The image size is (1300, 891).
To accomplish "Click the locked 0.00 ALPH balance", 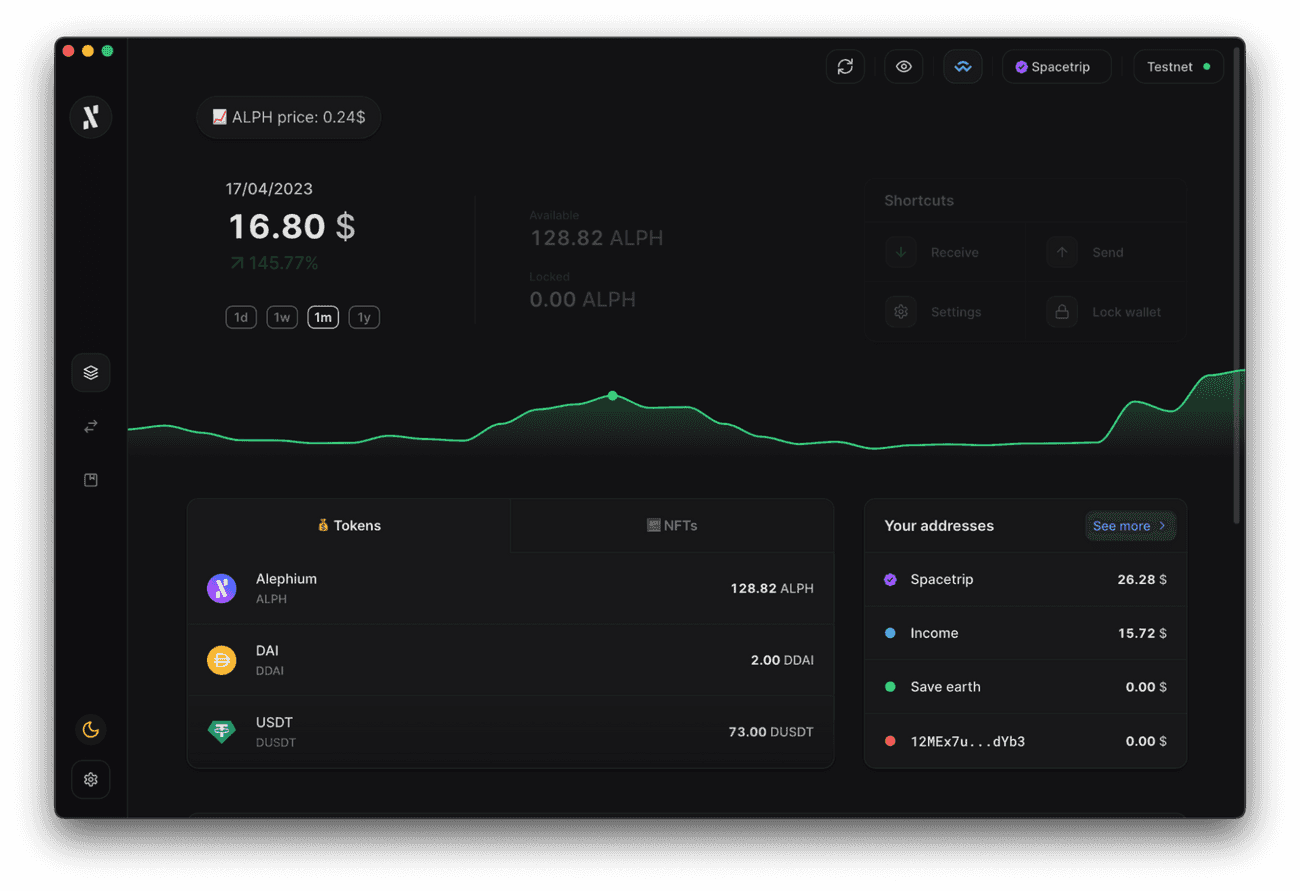I will click(582, 300).
